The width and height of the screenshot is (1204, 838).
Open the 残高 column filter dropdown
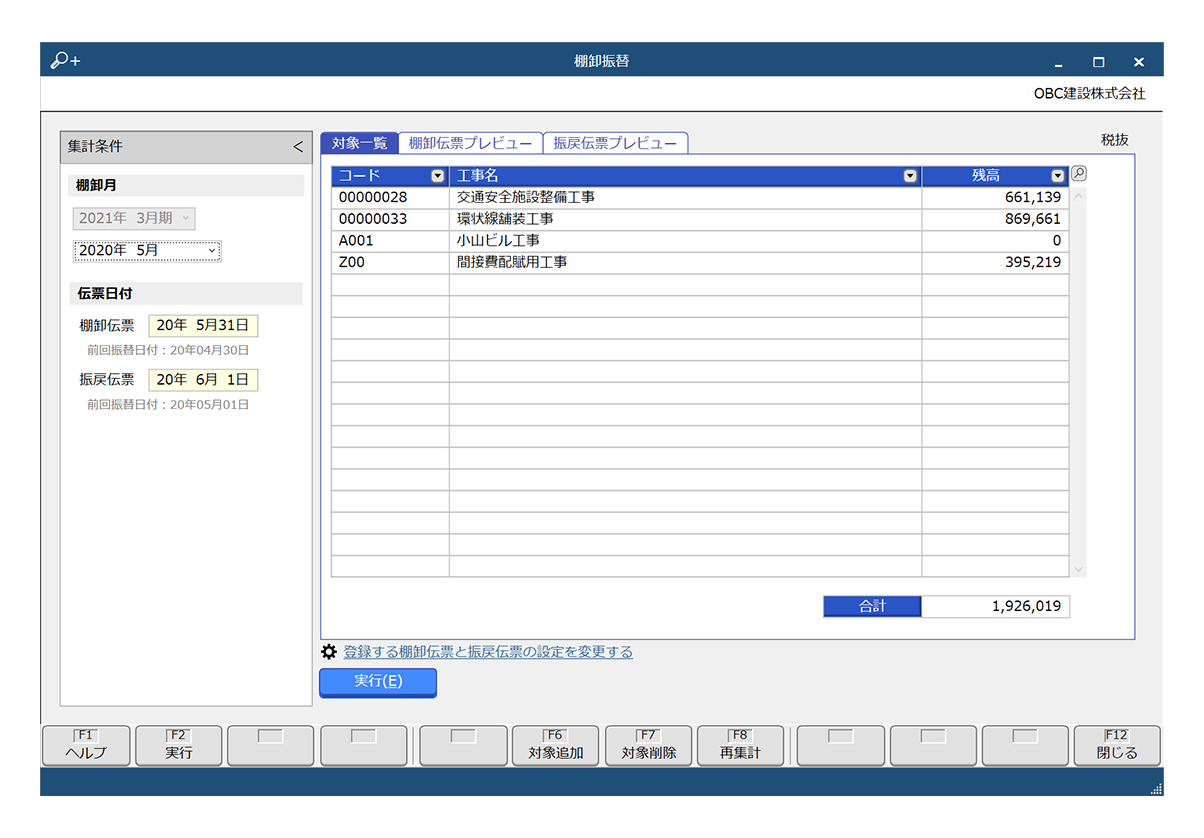(1058, 176)
